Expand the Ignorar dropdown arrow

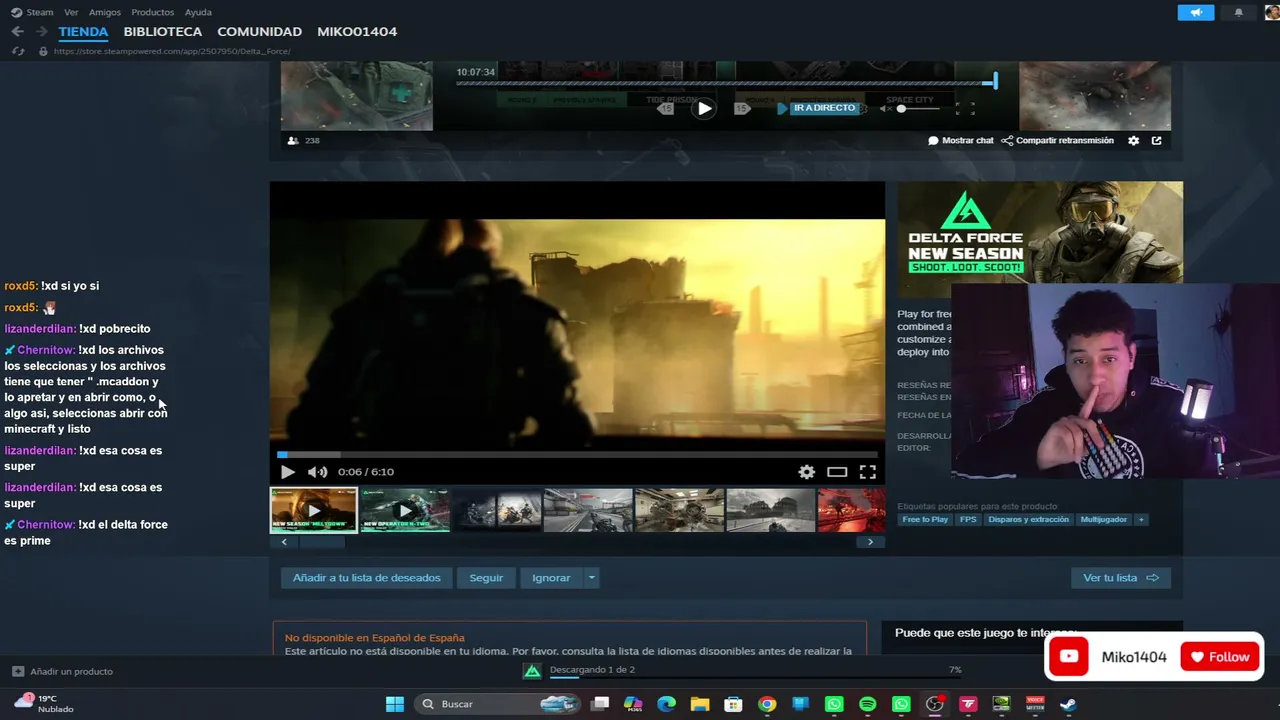click(591, 578)
